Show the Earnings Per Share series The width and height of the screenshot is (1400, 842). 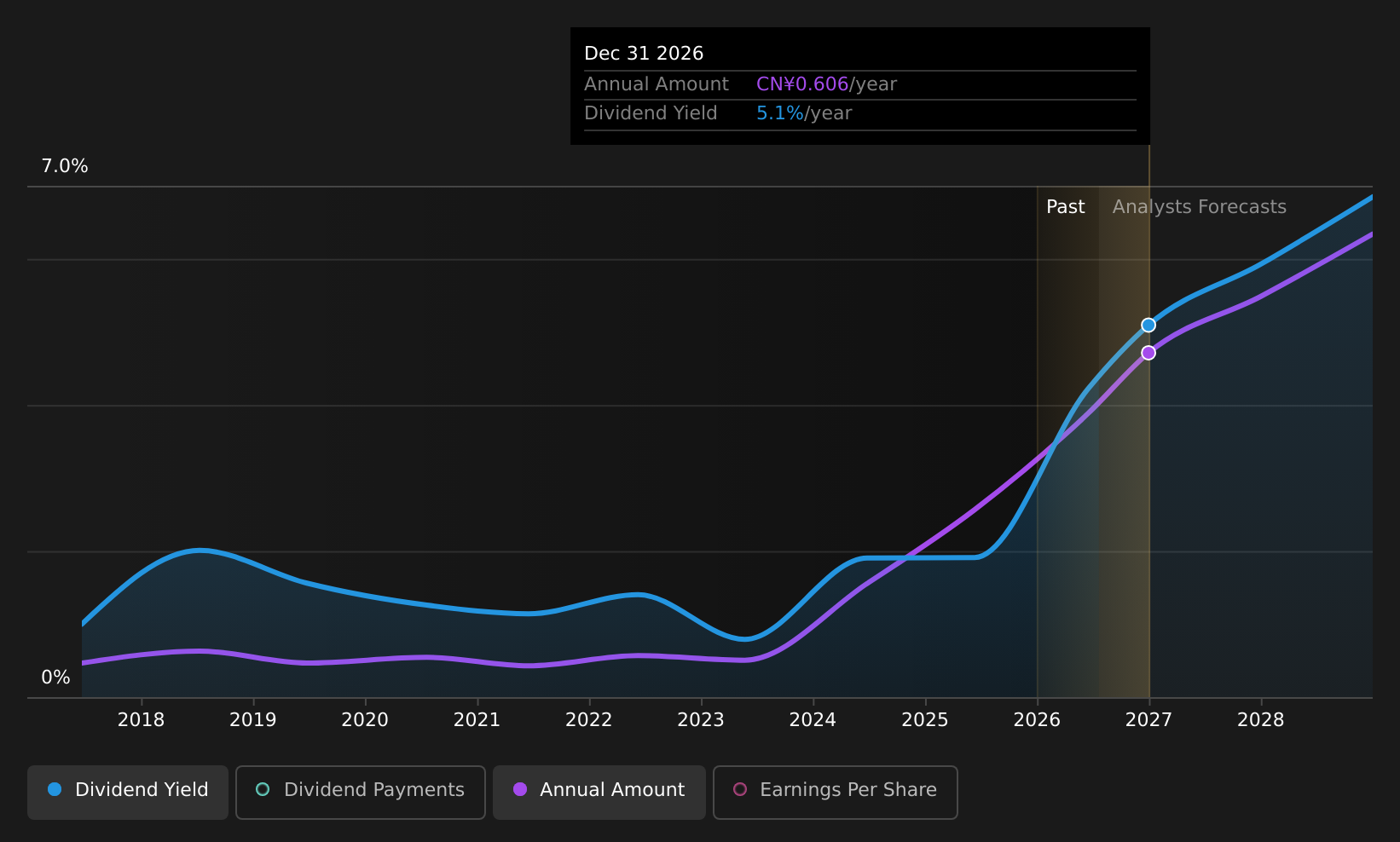836,793
